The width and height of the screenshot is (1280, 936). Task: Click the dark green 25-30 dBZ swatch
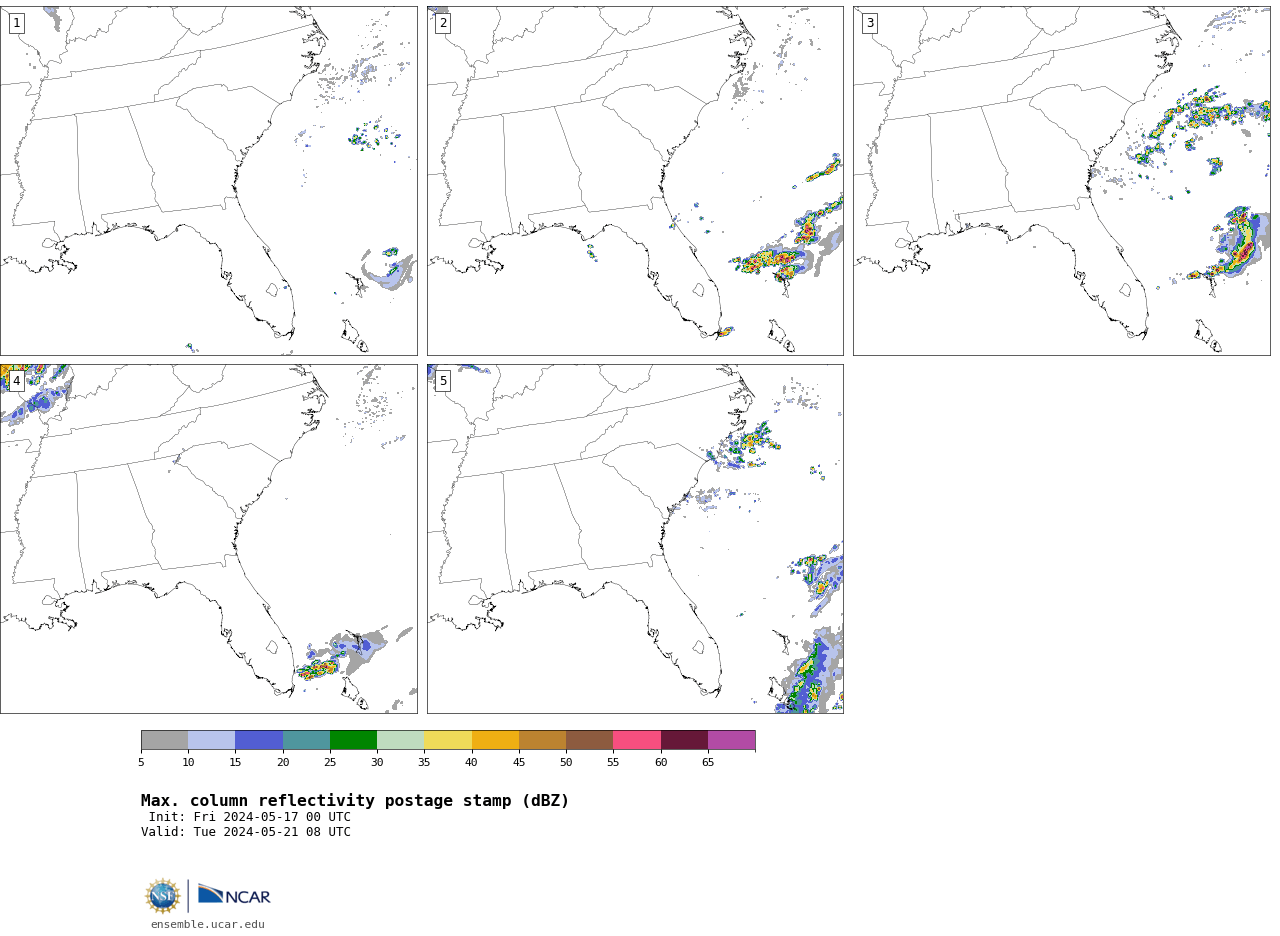click(353, 740)
